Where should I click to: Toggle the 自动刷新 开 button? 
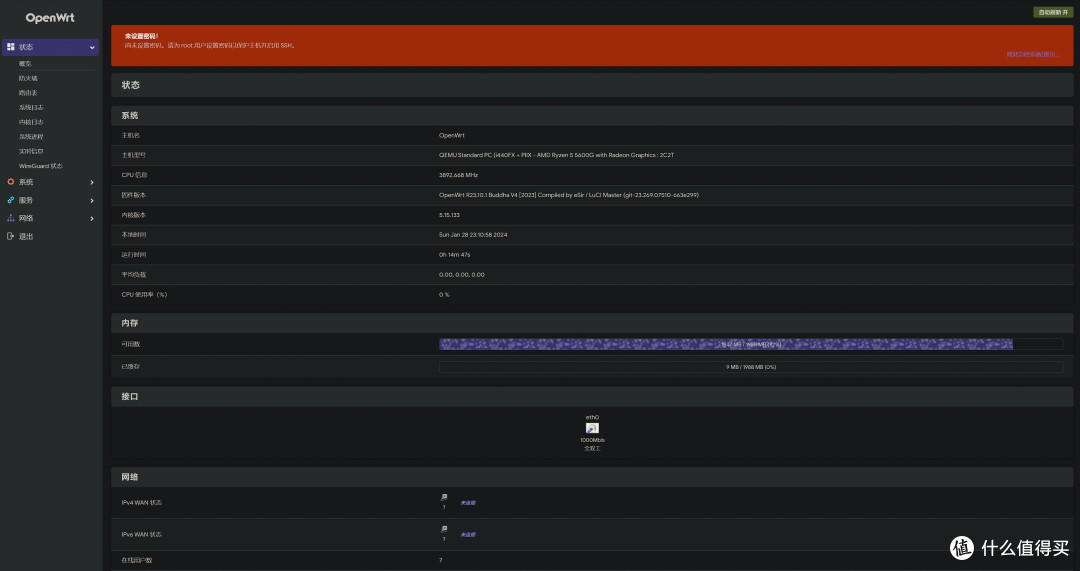pos(1052,12)
